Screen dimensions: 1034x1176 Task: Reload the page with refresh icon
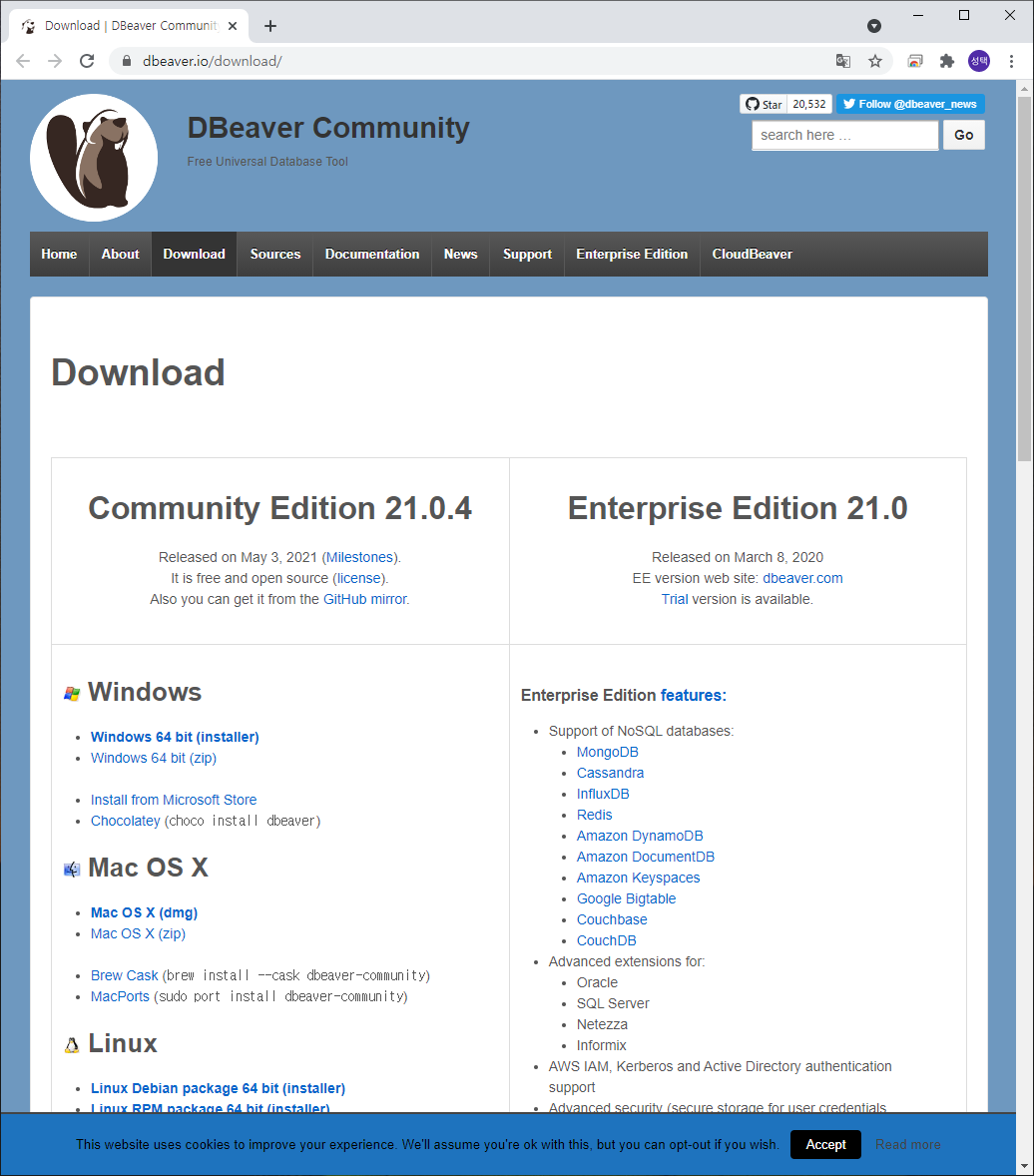[x=87, y=61]
